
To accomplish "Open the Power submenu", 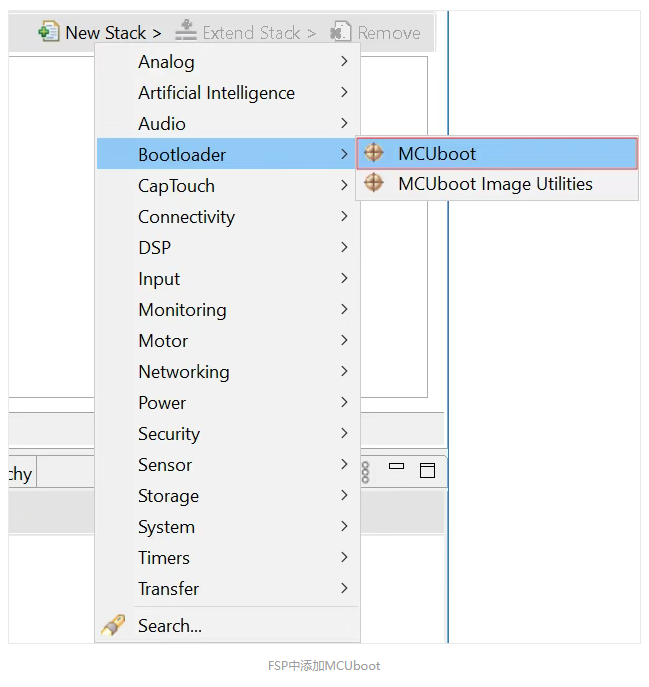I will (228, 403).
